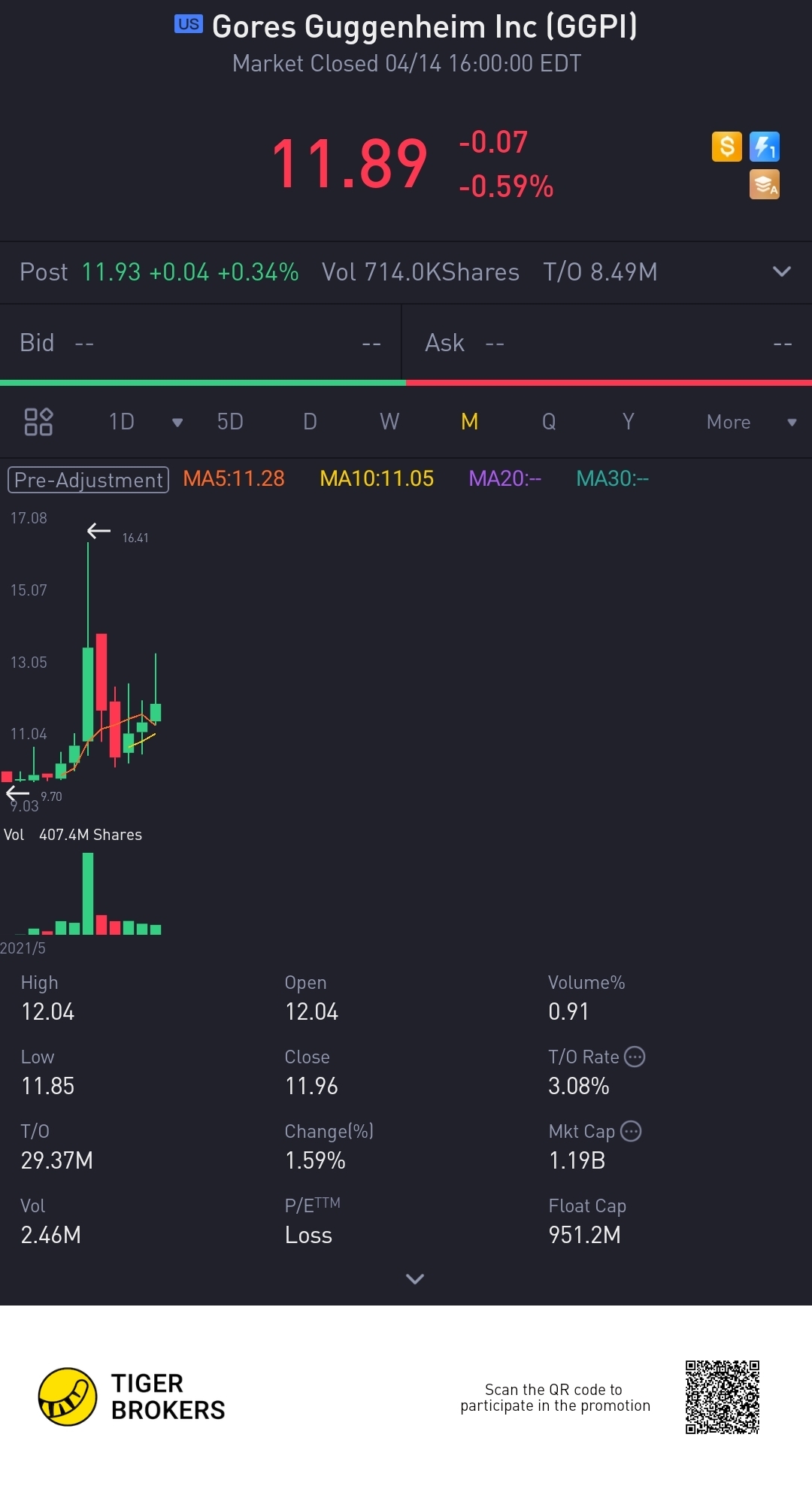
Task: Tap the Open 12.04 value
Action: 312,1012
